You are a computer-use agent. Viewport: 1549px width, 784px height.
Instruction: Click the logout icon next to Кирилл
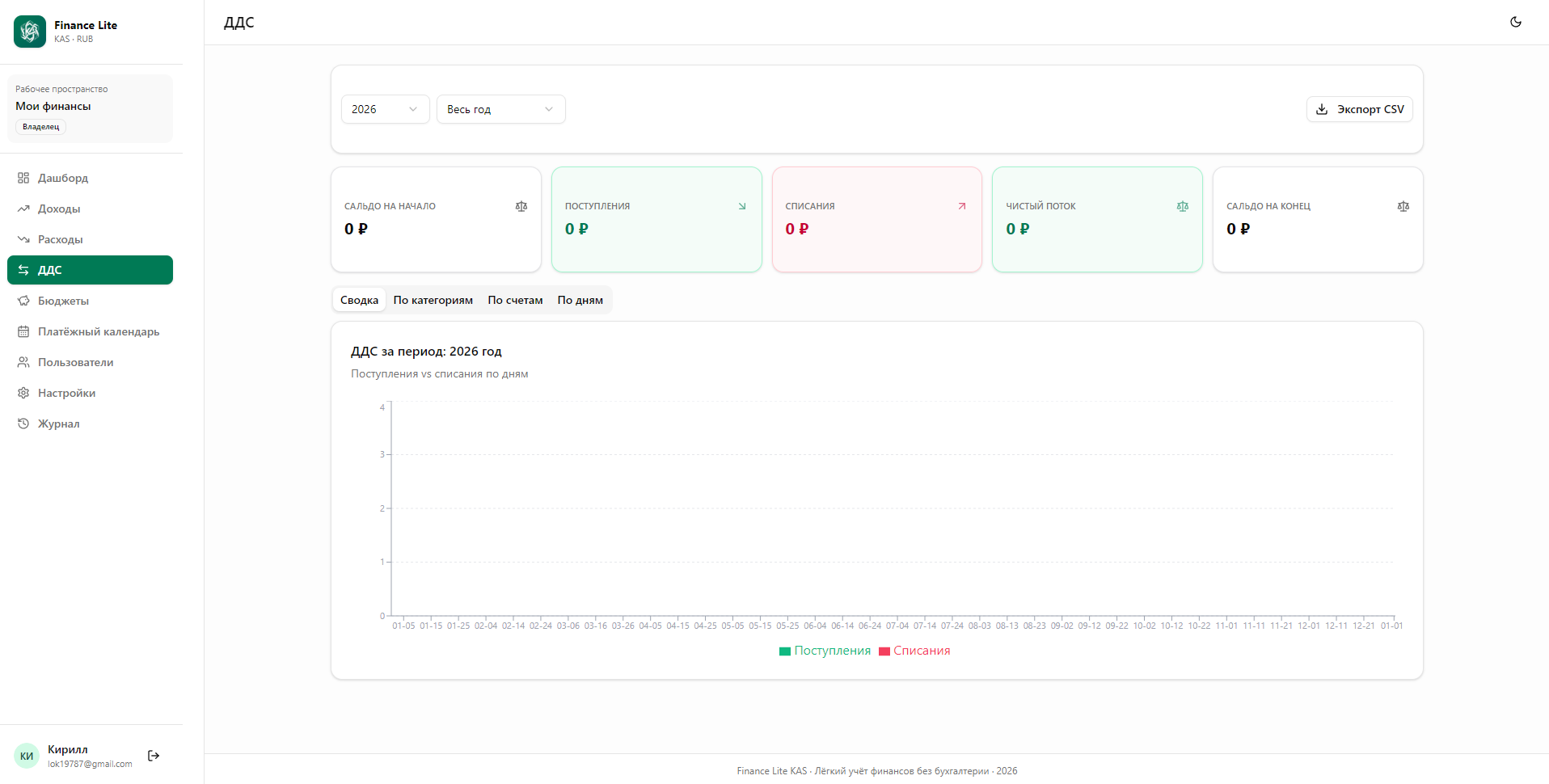(154, 756)
